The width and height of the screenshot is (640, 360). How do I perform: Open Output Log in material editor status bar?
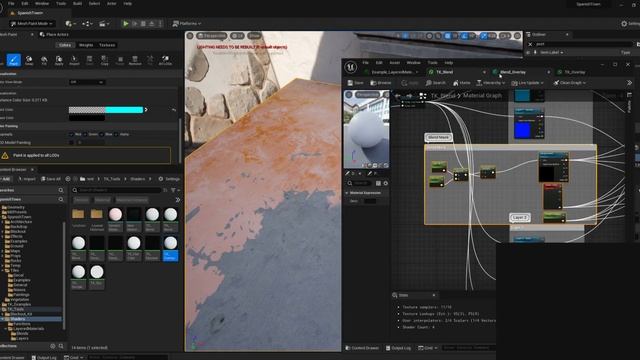point(398,348)
